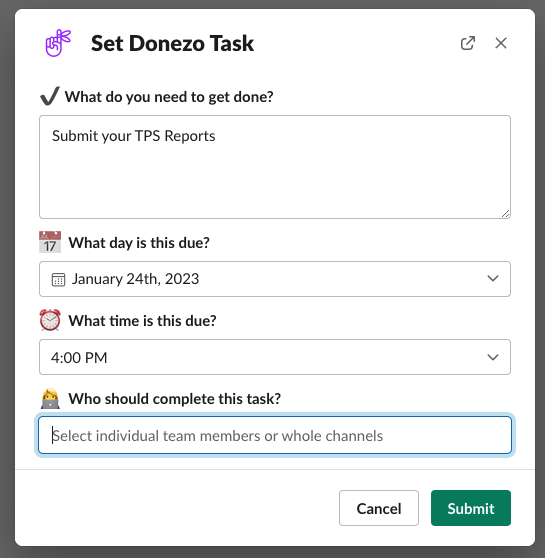
Task: Click the red alarm clock emoji
Action: pos(50,320)
